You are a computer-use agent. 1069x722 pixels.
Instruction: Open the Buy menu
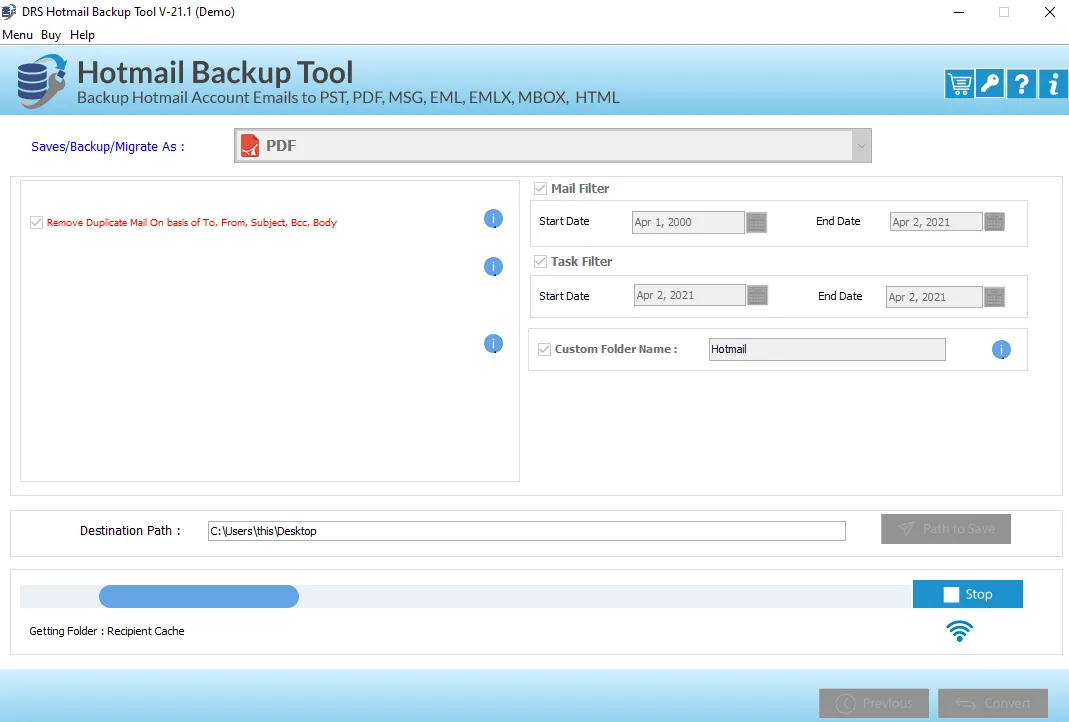pyautogui.click(x=51, y=35)
